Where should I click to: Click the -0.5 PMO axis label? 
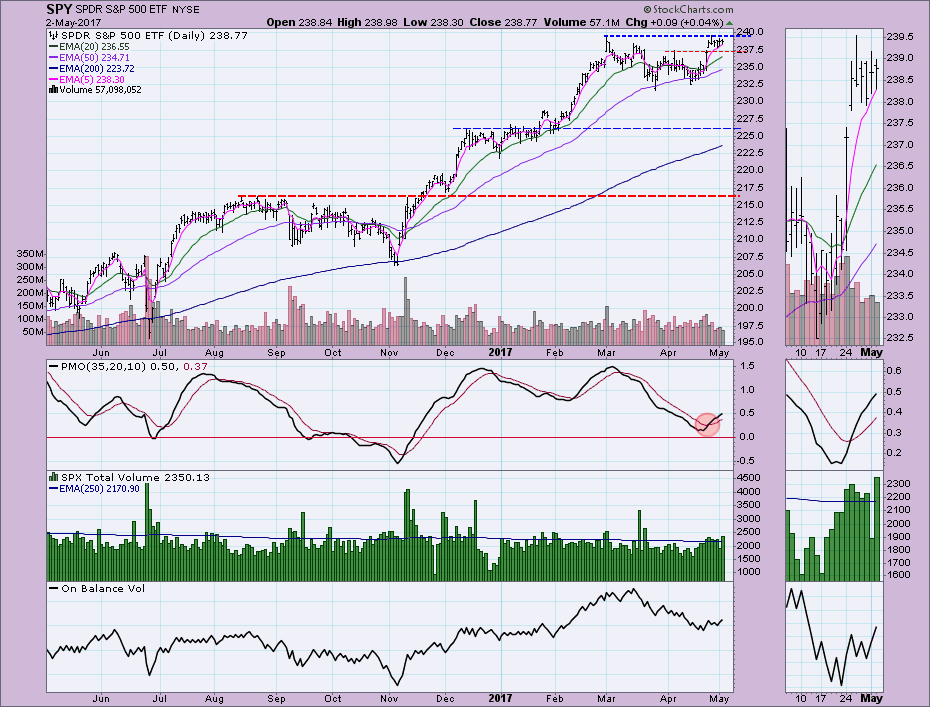(746, 461)
